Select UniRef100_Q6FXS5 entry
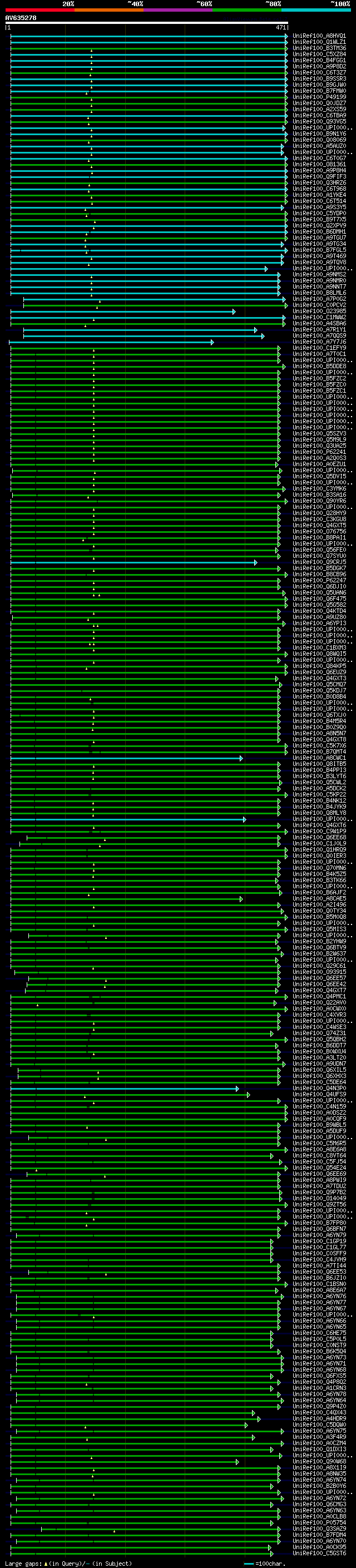 [x=319, y=1376]
